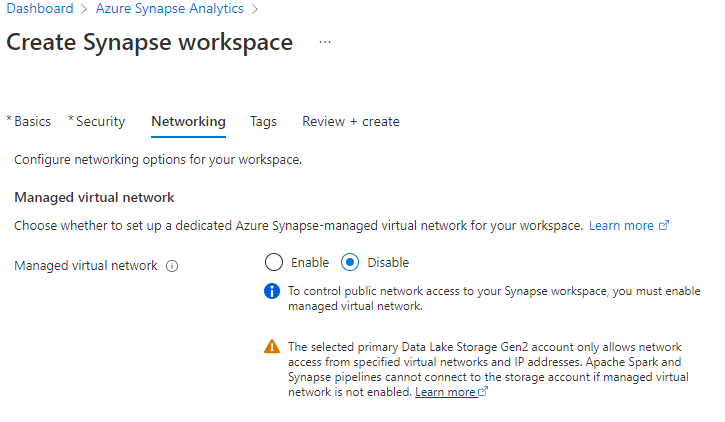The height and width of the screenshot is (422, 725).
Task: Go to the Tags tab
Action: click(x=263, y=122)
